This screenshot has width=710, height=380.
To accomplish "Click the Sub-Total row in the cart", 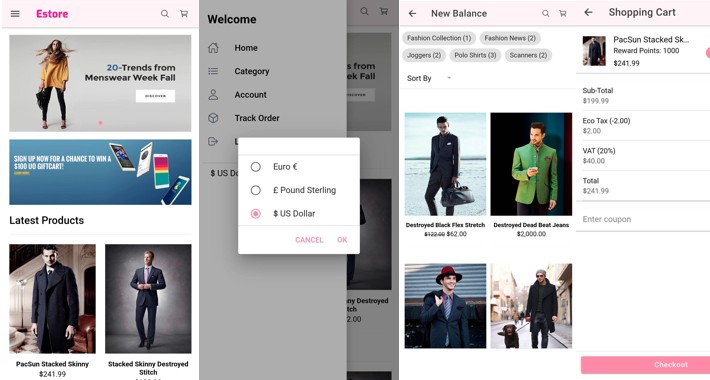I will [x=643, y=96].
